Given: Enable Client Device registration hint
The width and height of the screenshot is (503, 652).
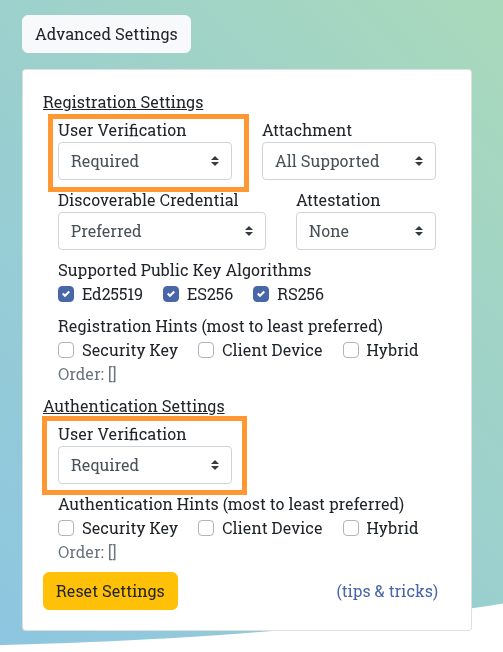Looking at the screenshot, I should pyautogui.click(x=206, y=350).
